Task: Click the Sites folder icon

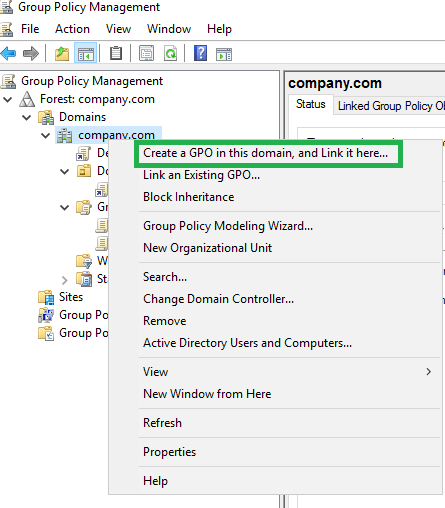Action: 46,297
